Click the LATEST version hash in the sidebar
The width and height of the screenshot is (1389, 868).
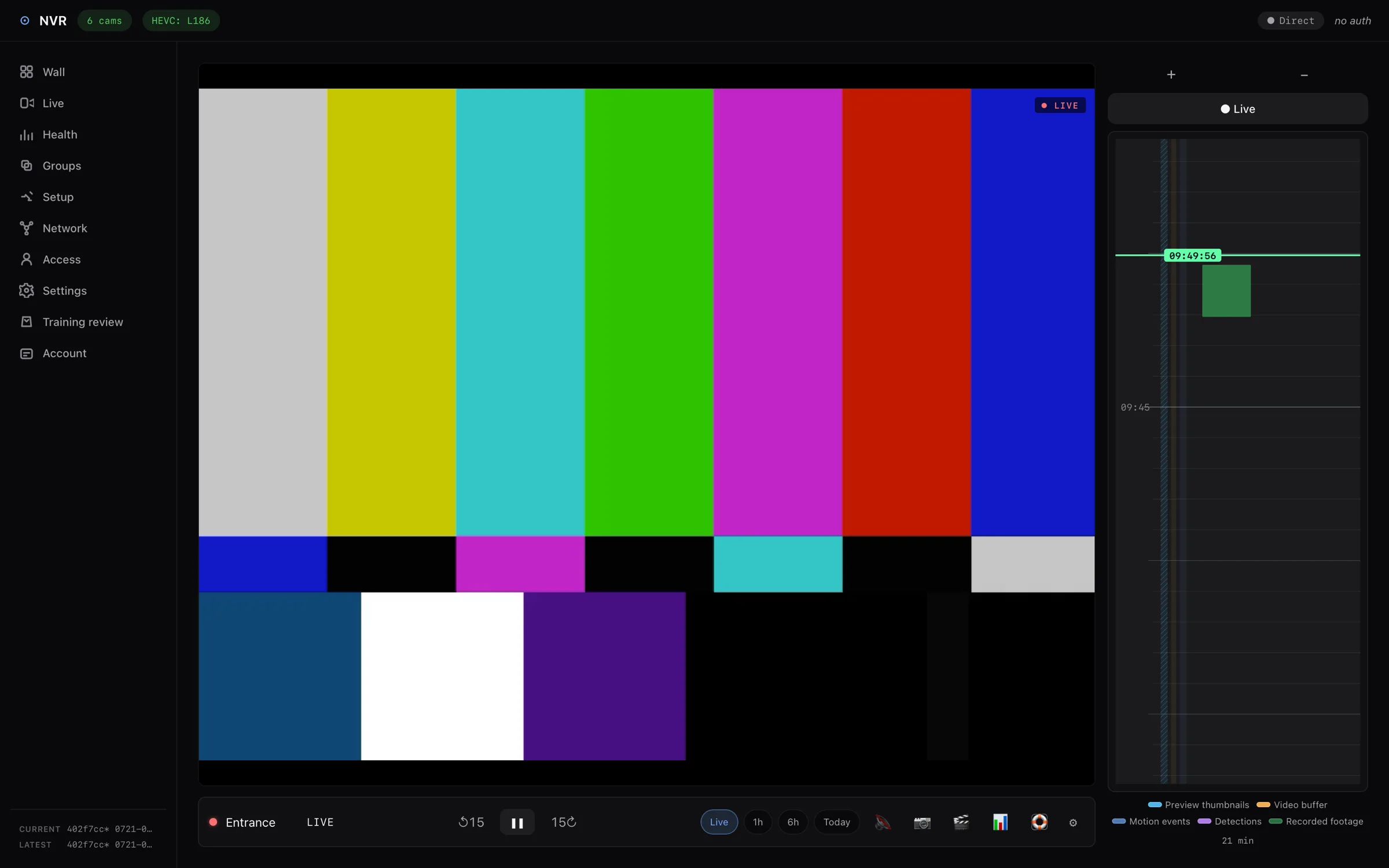[x=109, y=845]
